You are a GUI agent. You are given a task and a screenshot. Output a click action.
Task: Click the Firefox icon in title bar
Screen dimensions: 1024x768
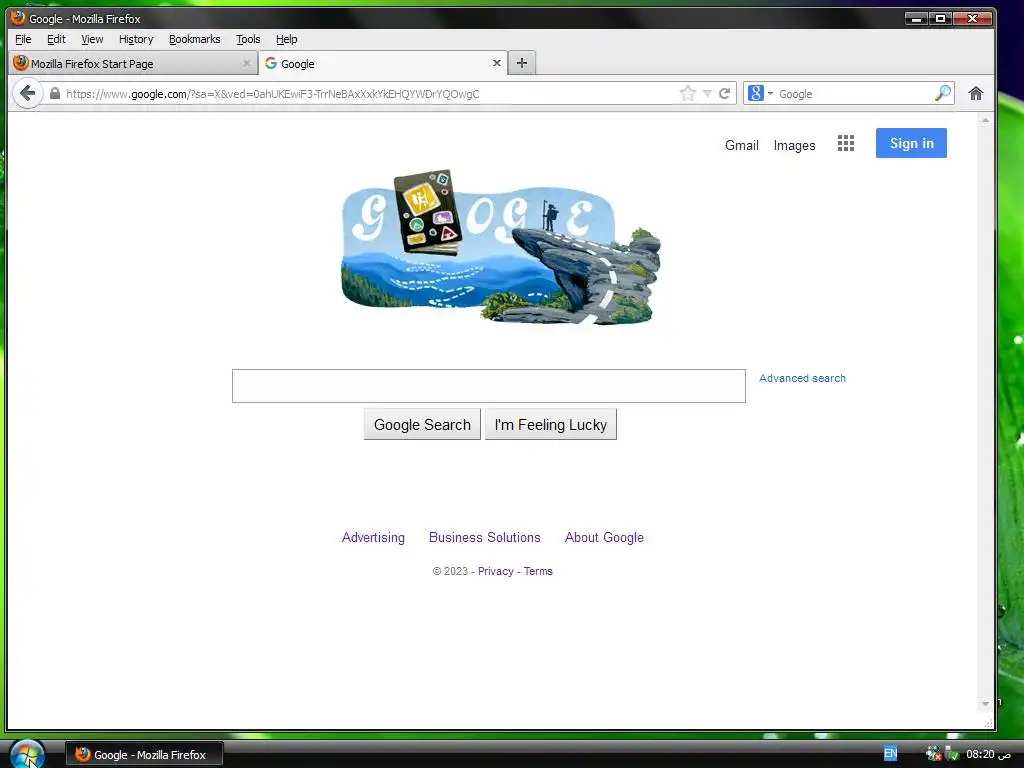[18, 18]
